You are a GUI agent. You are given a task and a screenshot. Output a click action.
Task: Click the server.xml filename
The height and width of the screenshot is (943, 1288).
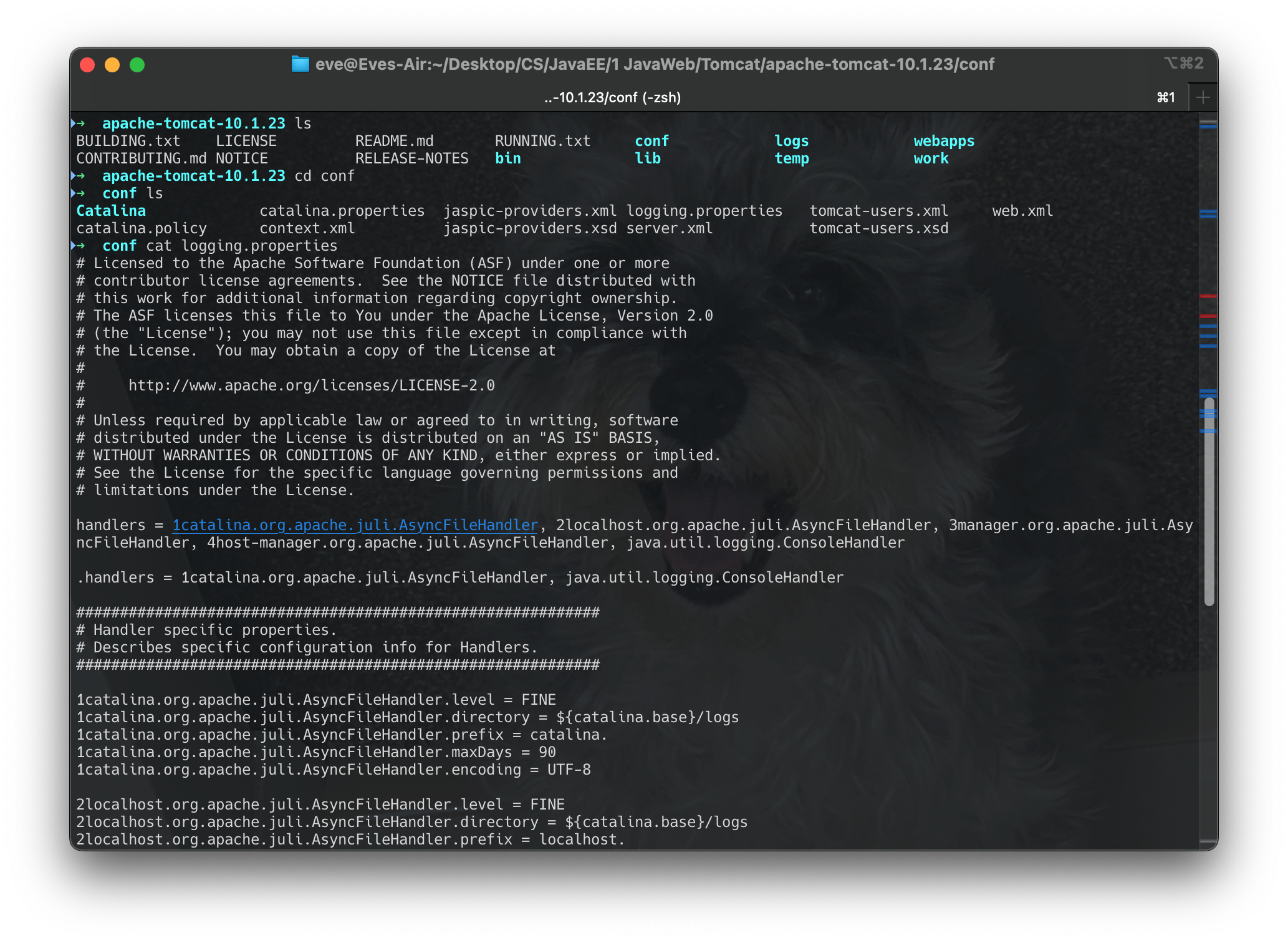click(x=668, y=228)
